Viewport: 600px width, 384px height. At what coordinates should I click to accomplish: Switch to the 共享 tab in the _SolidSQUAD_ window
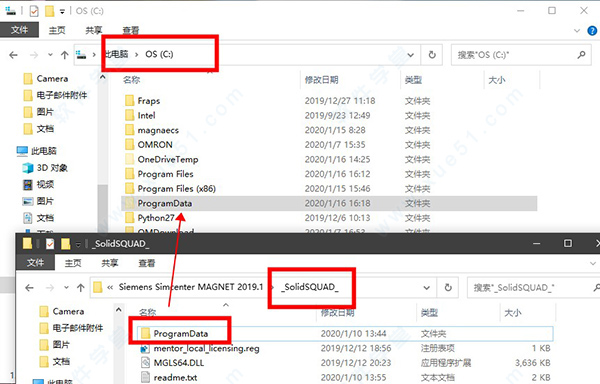coord(110,263)
